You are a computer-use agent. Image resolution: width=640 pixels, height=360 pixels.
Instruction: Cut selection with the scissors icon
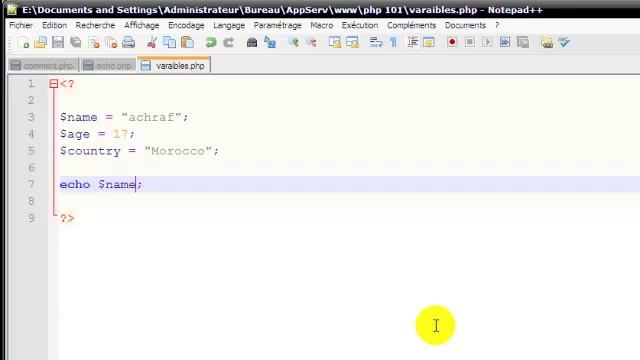(x=152, y=42)
